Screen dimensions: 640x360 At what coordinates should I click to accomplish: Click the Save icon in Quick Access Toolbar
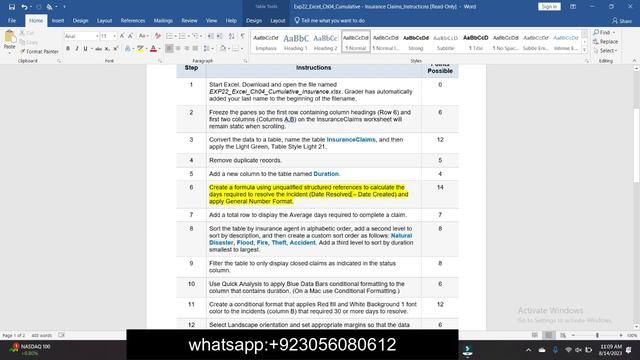[x=11, y=7]
